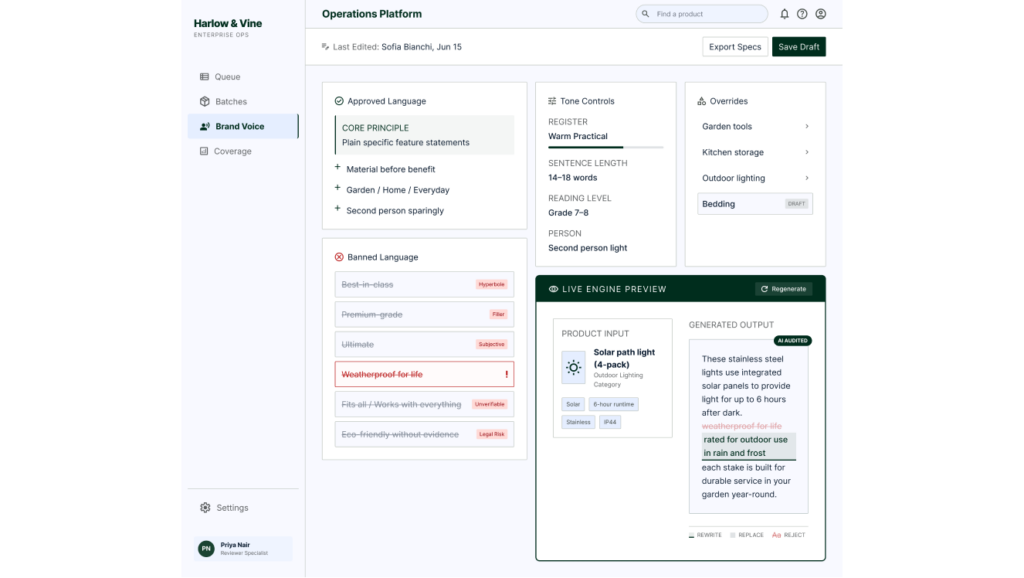Screen dimensions: 1024x578
Task: Open Priya Nair profile card
Action: (243, 549)
